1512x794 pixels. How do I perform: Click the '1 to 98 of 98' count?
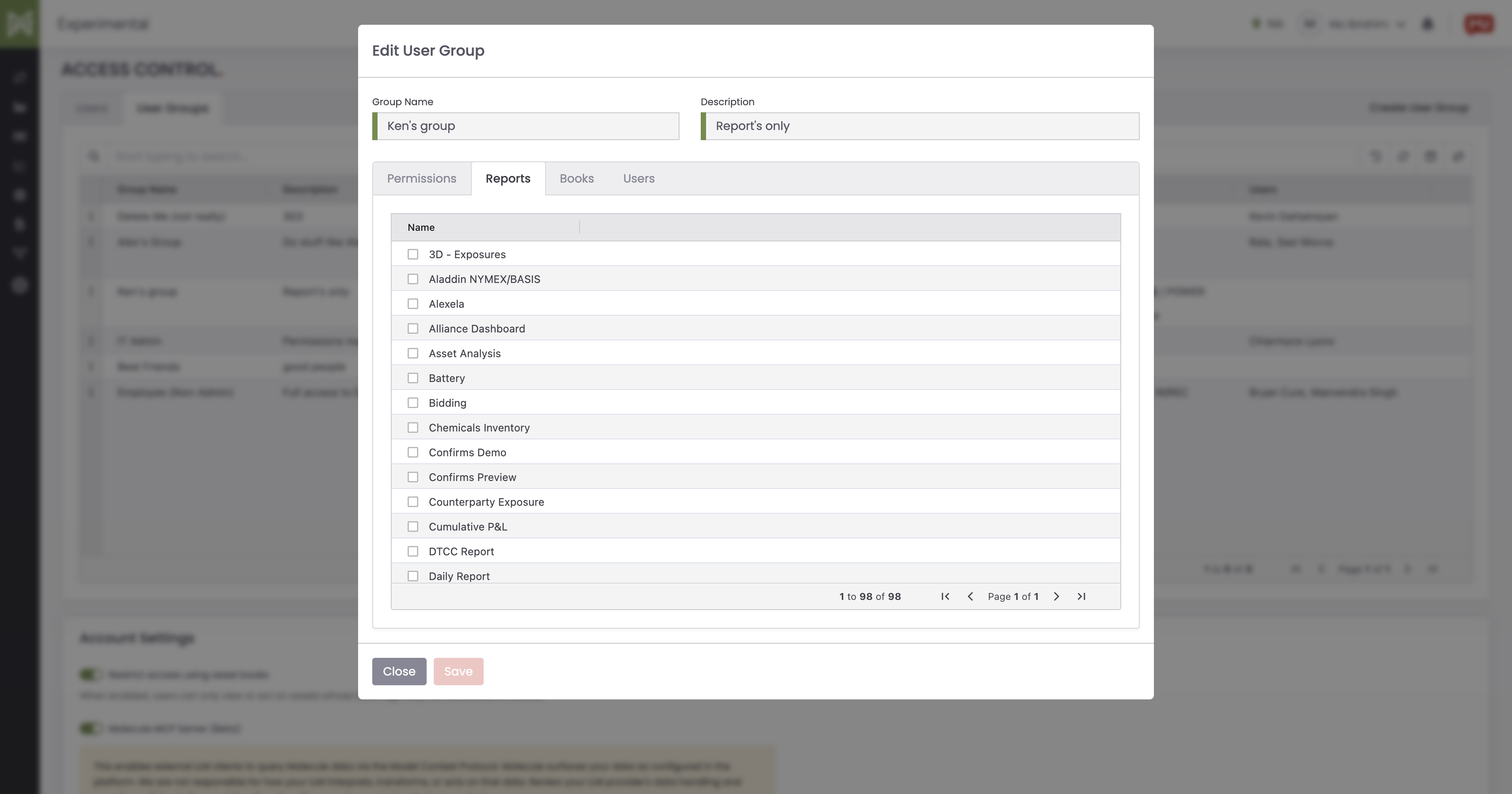[870, 596]
